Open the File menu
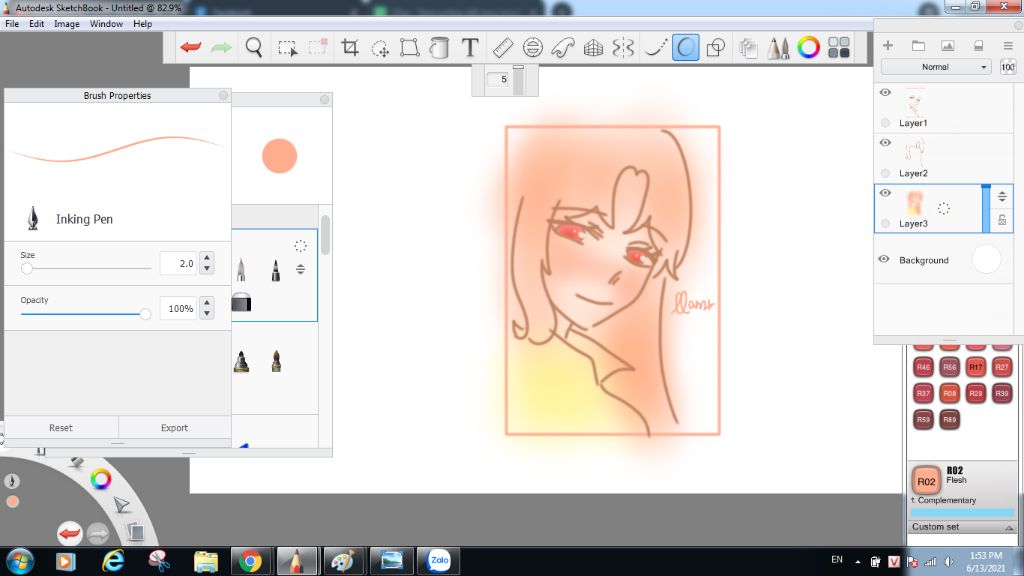The width and height of the screenshot is (1024, 576). coord(12,24)
